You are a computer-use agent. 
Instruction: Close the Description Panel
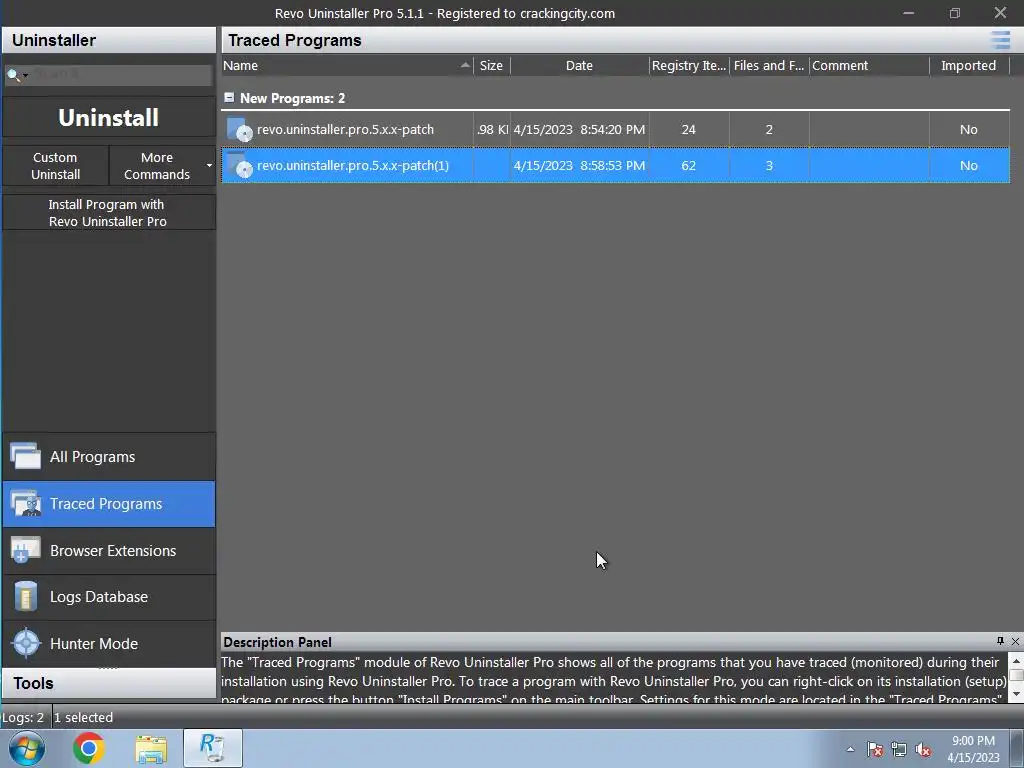tap(1016, 641)
